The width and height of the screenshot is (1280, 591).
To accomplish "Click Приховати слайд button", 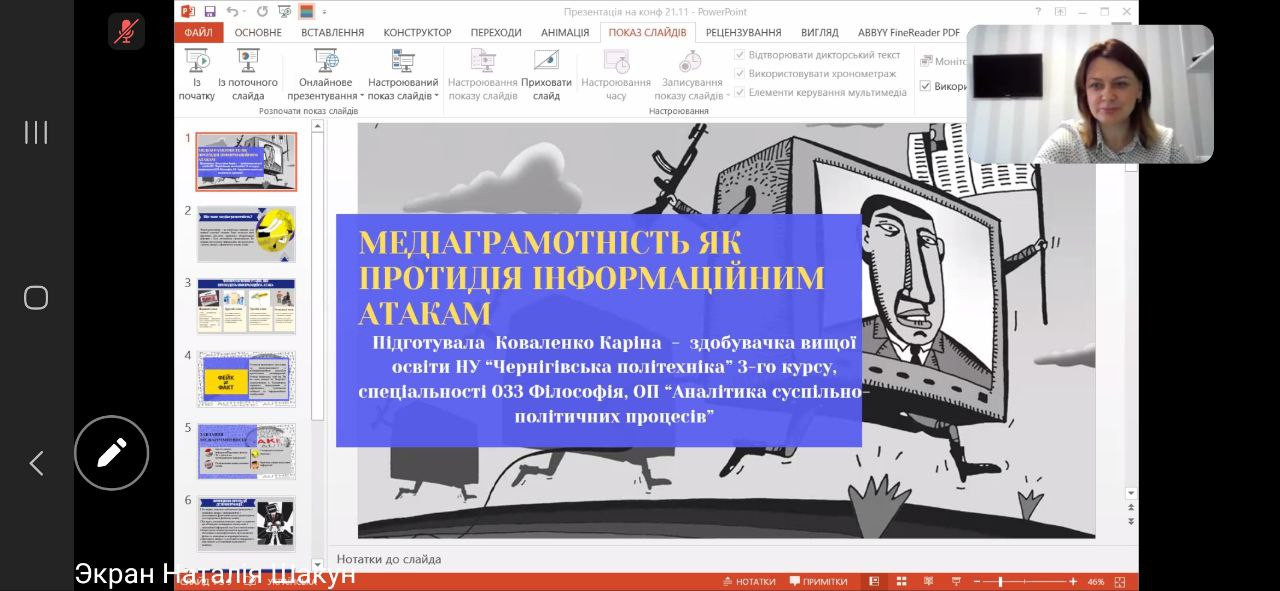I will [x=546, y=75].
